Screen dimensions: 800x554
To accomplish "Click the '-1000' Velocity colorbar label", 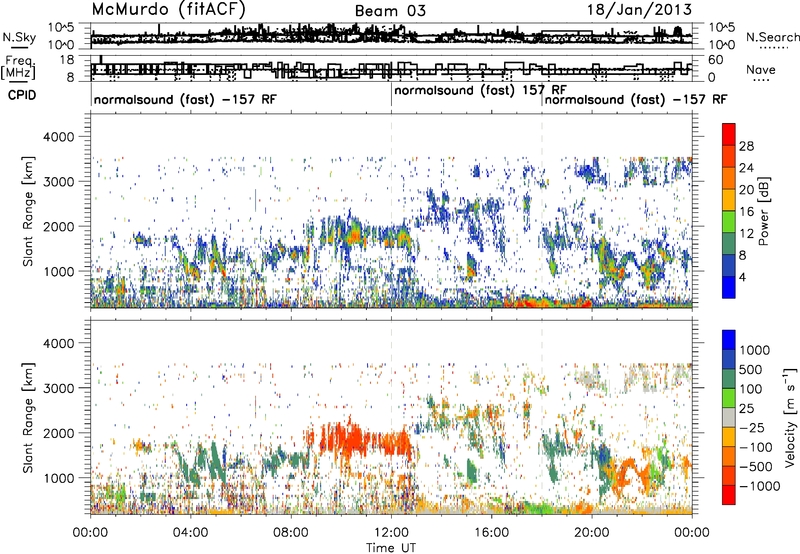I will [760, 486].
